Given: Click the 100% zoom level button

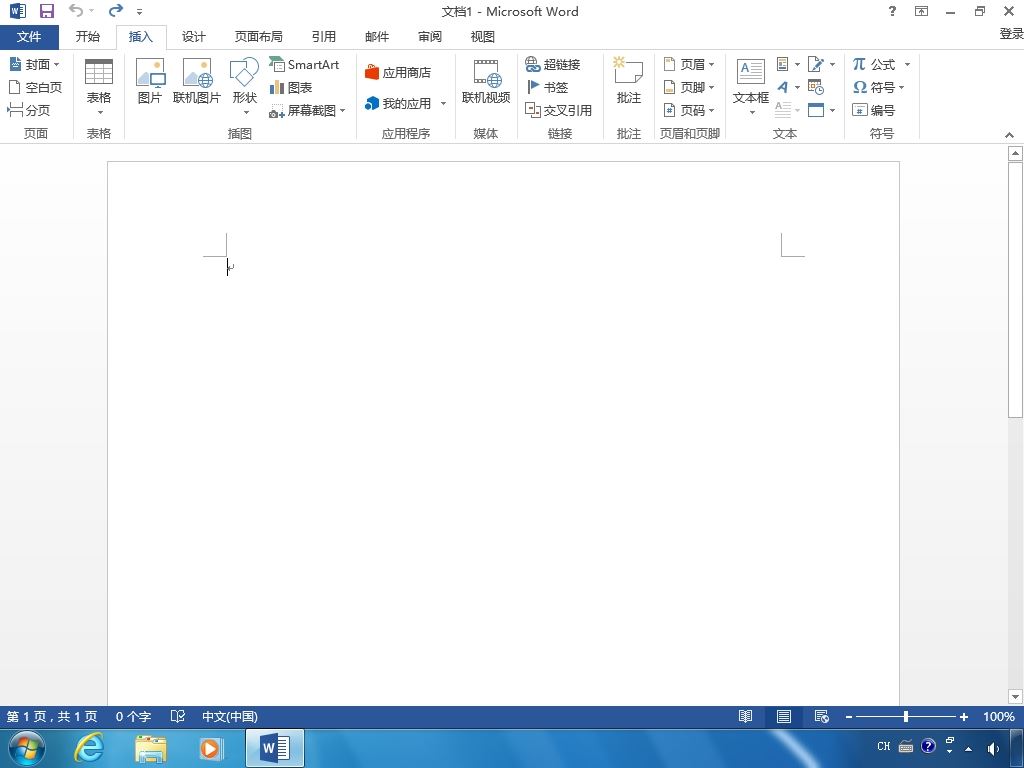Looking at the screenshot, I should click(999, 716).
